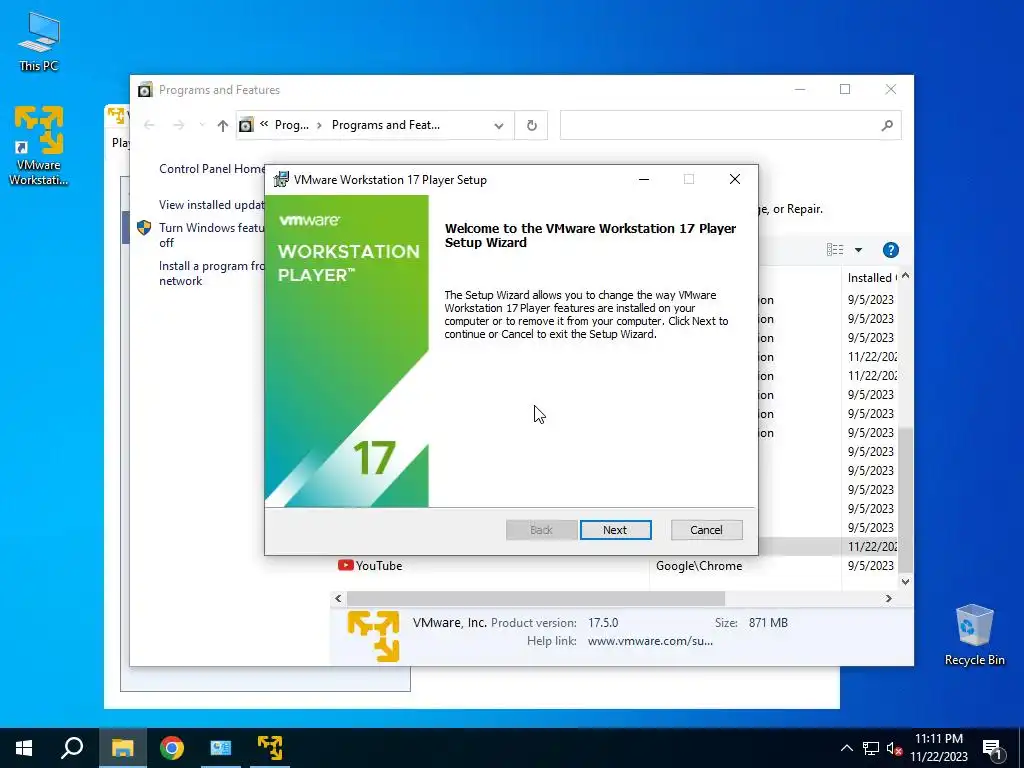Viewport: 1024px width, 768px height.
Task: Switch to VMware Player taskbar item
Action: (x=270, y=748)
